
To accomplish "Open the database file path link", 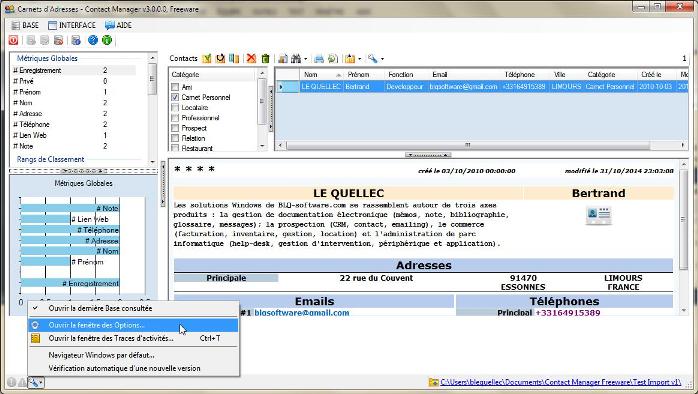I will point(560,382).
